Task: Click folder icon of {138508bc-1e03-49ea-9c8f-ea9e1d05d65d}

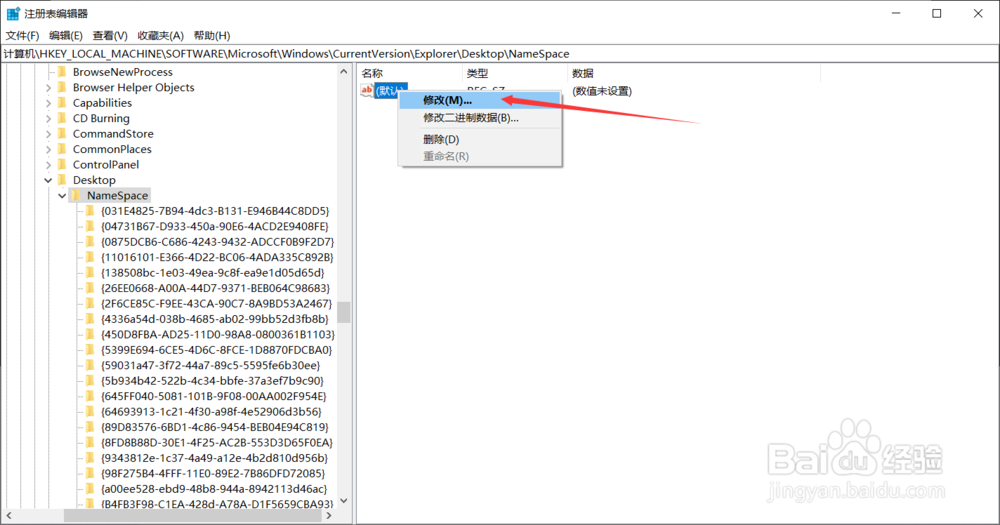Action: pos(90,272)
